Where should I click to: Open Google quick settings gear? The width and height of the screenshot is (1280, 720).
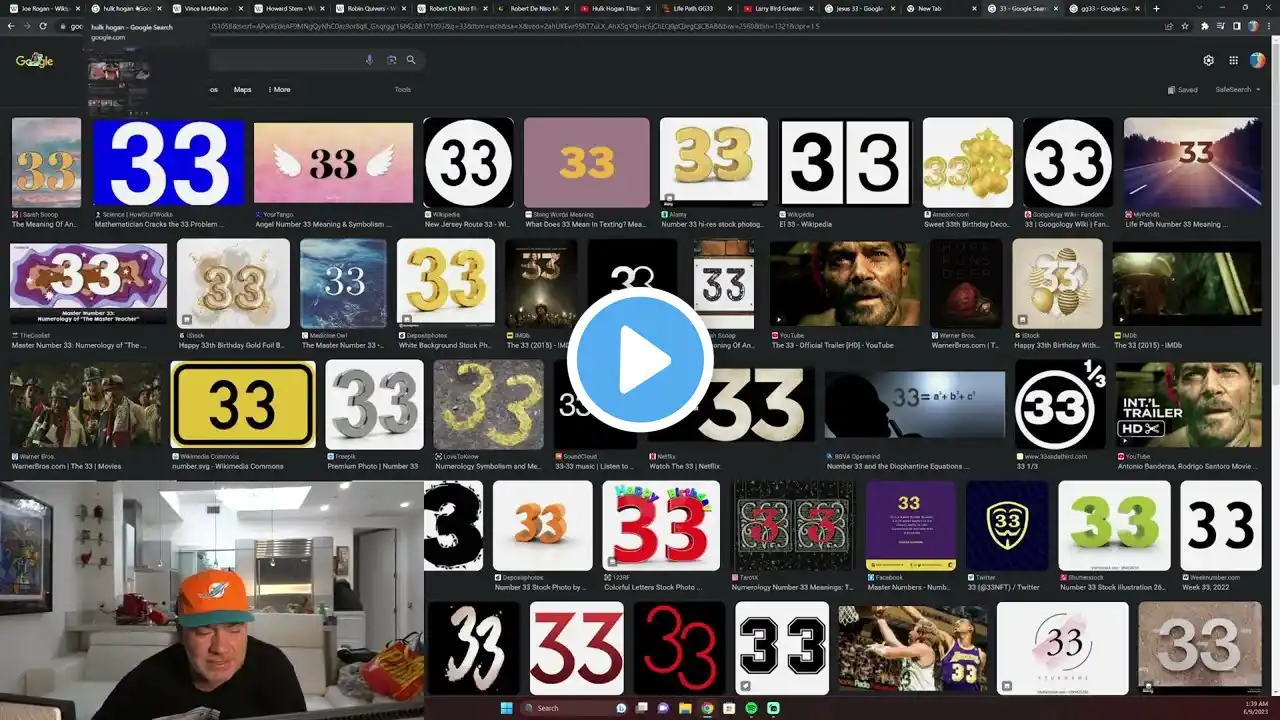[x=1208, y=60]
